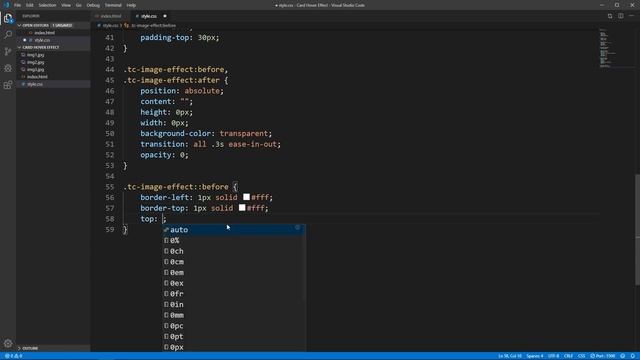
Task: Click the border-top #fff color swatch
Action: click(242, 208)
